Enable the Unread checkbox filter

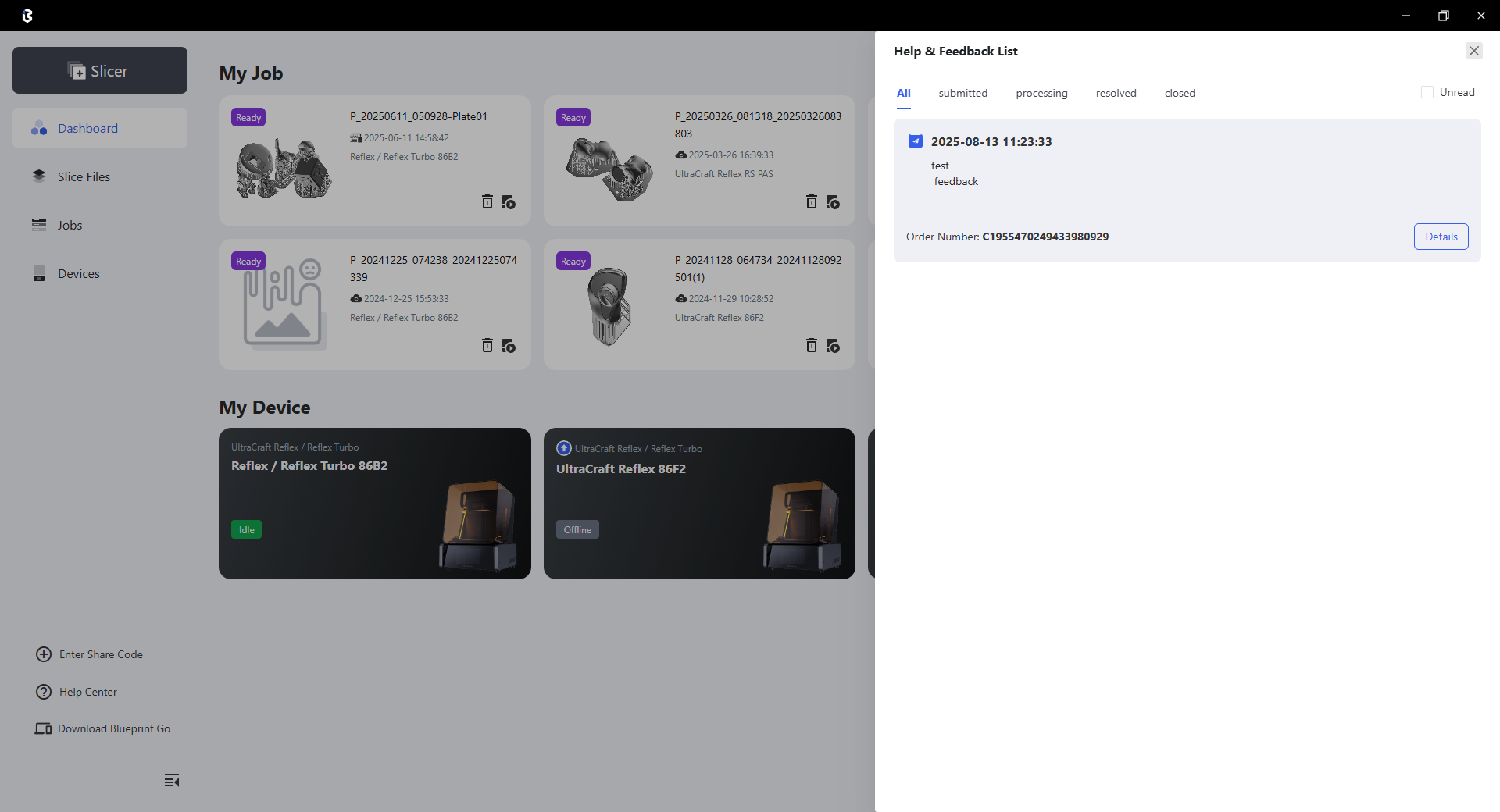point(1427,92)
